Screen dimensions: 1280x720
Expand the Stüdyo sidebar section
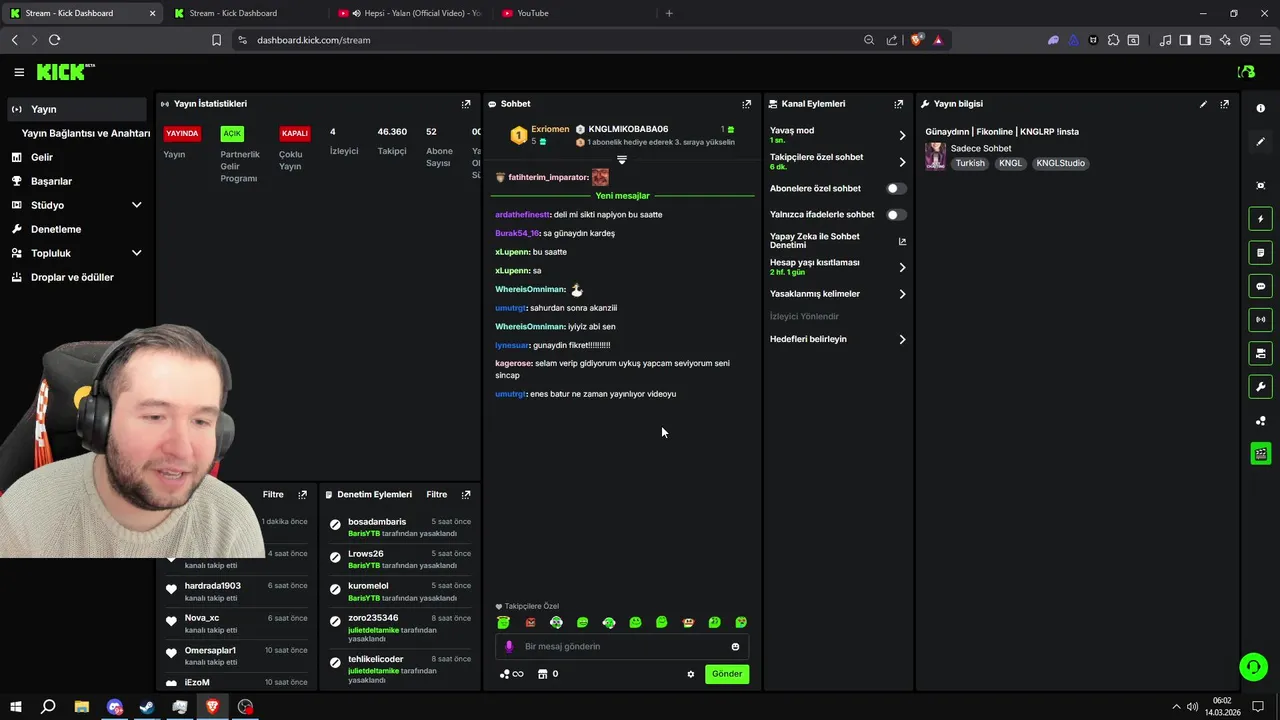(137, 205)
